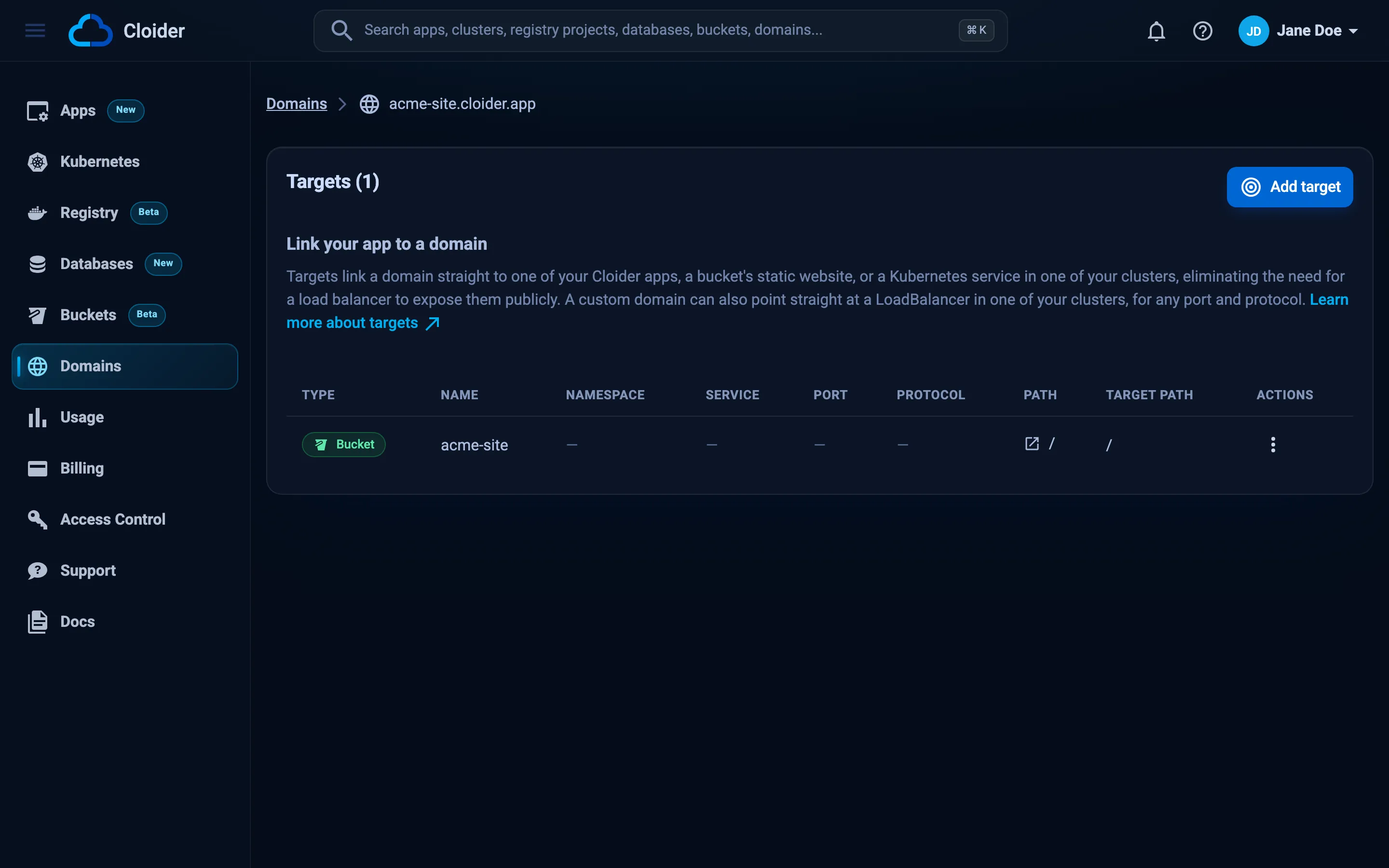
Task: Click the New badge next to Apps
Action: 126,110
